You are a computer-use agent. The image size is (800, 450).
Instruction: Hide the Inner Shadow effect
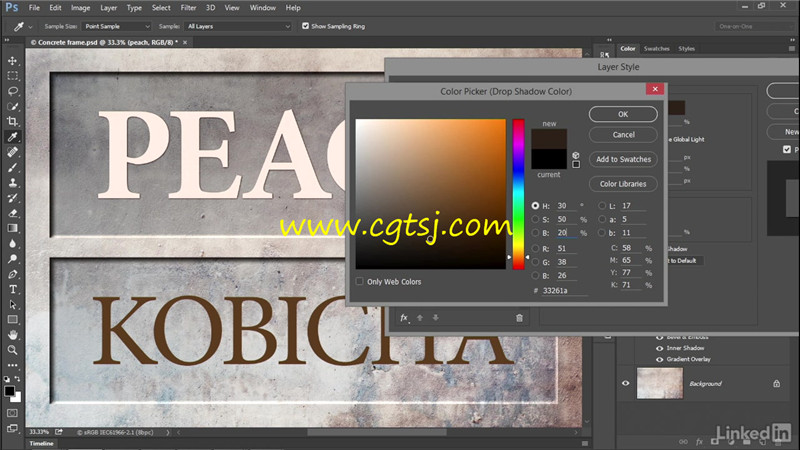(x=659, y=348)
